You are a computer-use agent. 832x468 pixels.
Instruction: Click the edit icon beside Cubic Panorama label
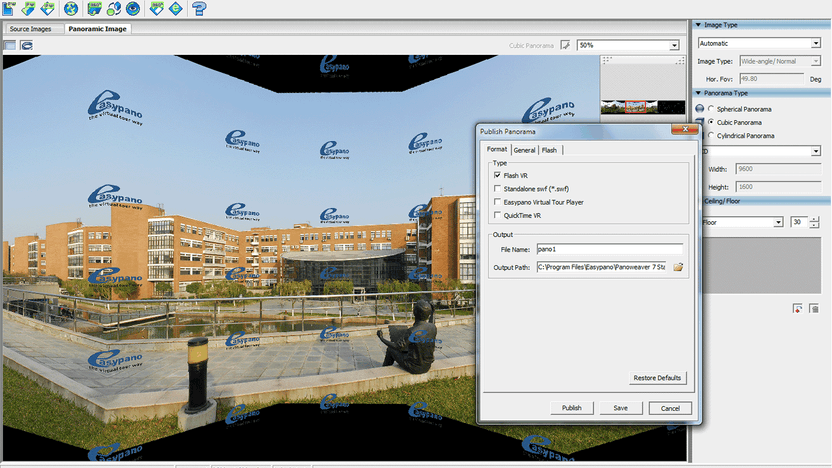[x=565, y=45]
